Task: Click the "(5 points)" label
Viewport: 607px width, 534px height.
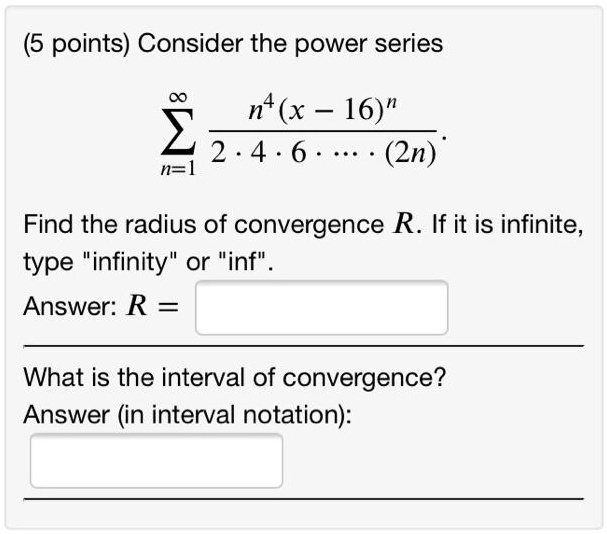Action: [x=77, y=45]
